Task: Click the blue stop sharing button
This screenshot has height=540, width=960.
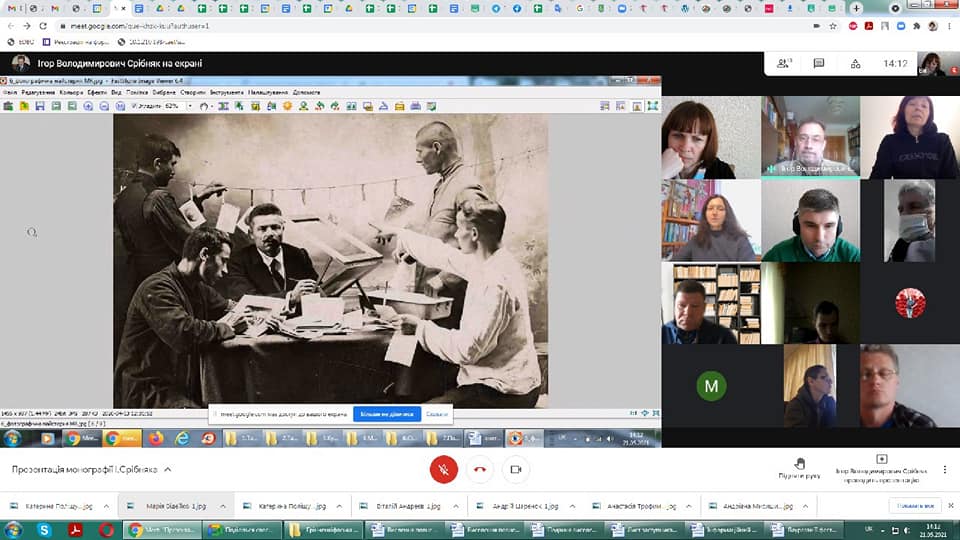Action: coord(386,413)
